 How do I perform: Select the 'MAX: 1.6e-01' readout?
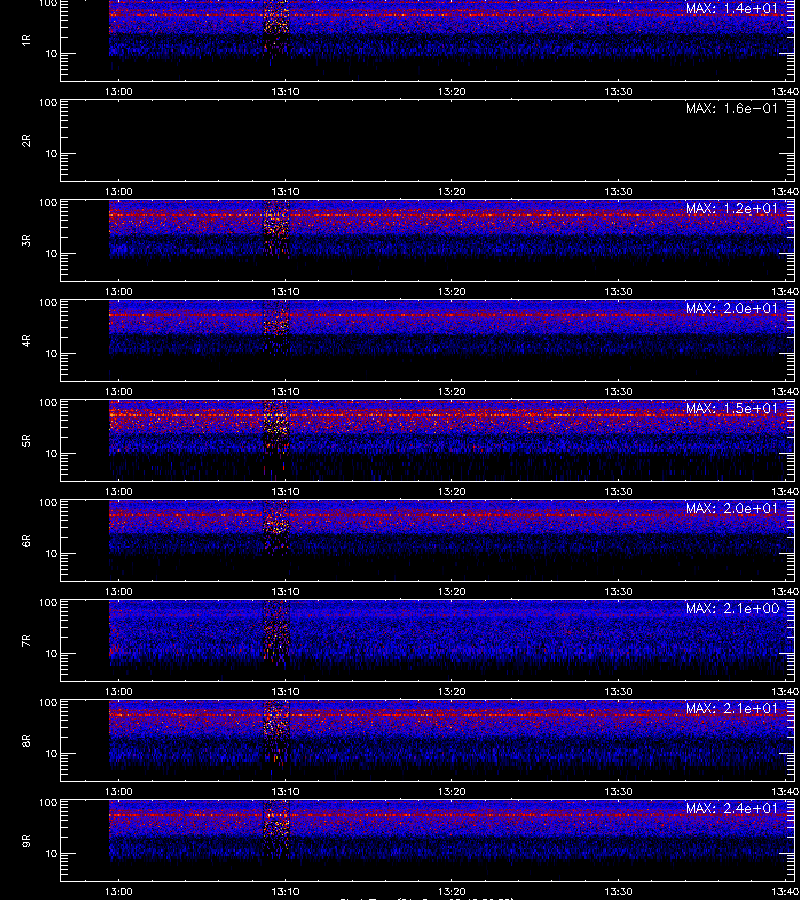tap(732, 108)
